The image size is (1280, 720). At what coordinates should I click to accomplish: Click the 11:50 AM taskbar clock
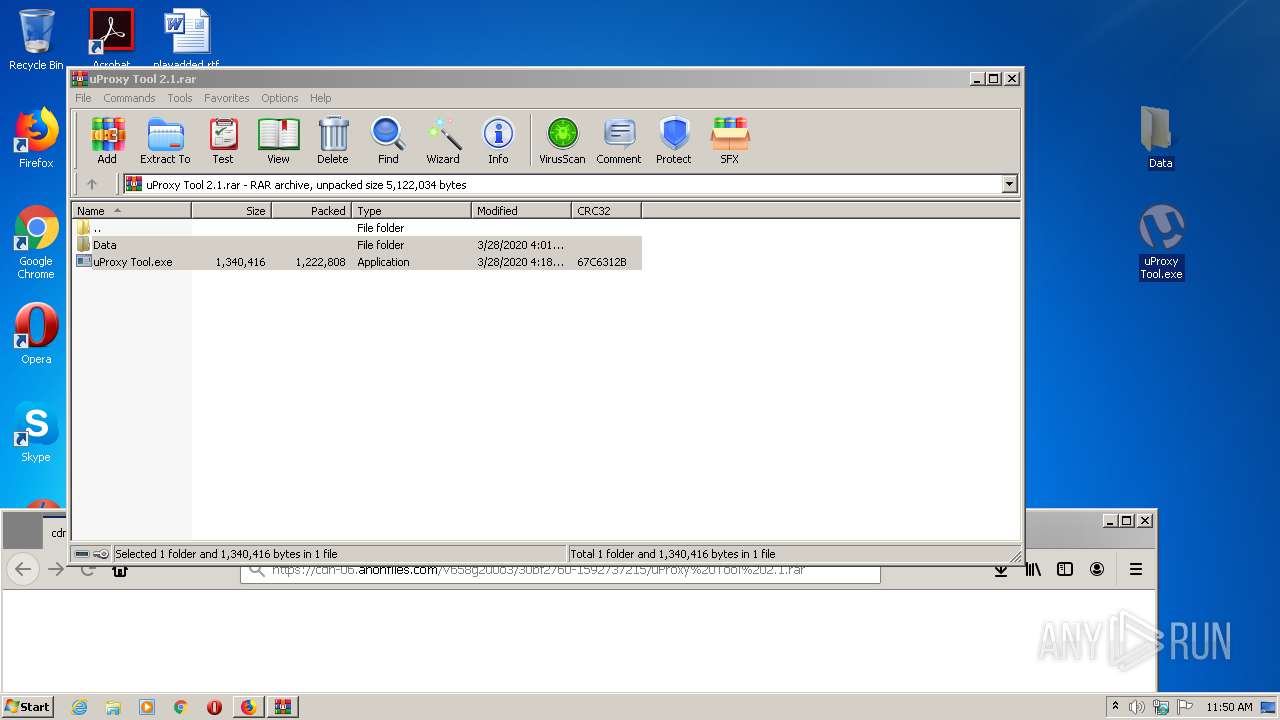click(x=1230, y=707)
